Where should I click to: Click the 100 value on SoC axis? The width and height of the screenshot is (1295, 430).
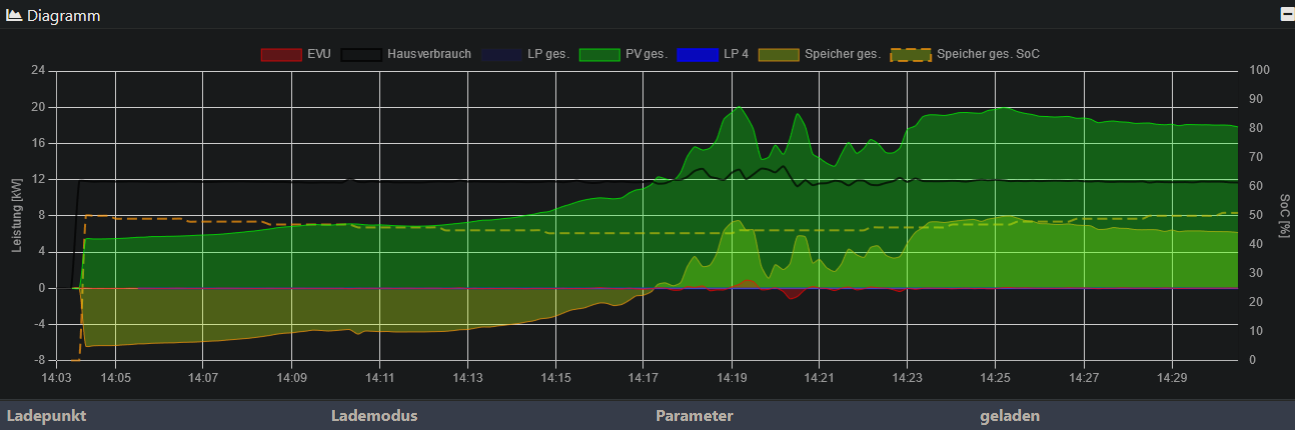1260,71
